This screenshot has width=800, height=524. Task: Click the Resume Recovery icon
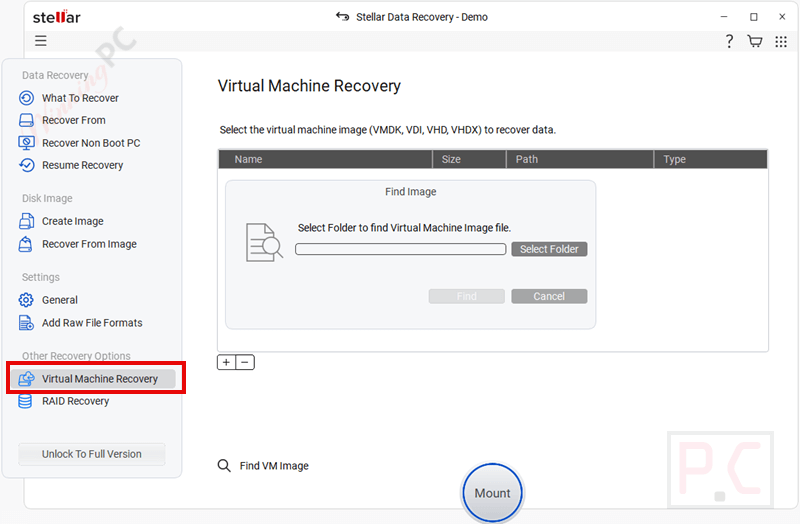point(27,165)
